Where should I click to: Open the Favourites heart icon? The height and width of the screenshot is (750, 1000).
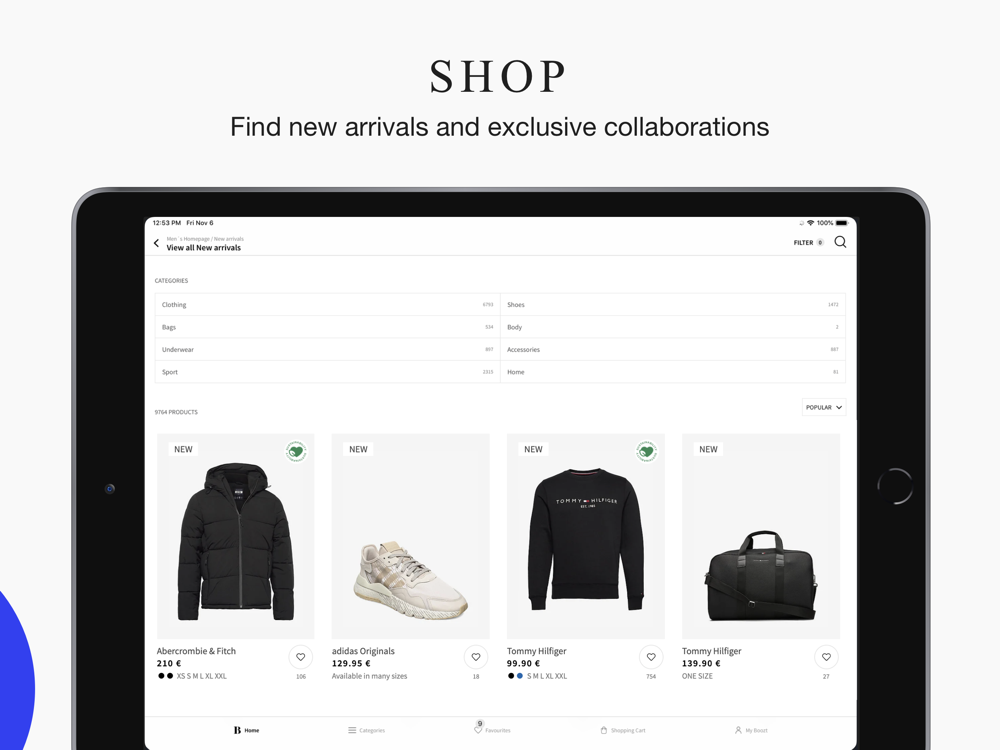coord(478,730)
